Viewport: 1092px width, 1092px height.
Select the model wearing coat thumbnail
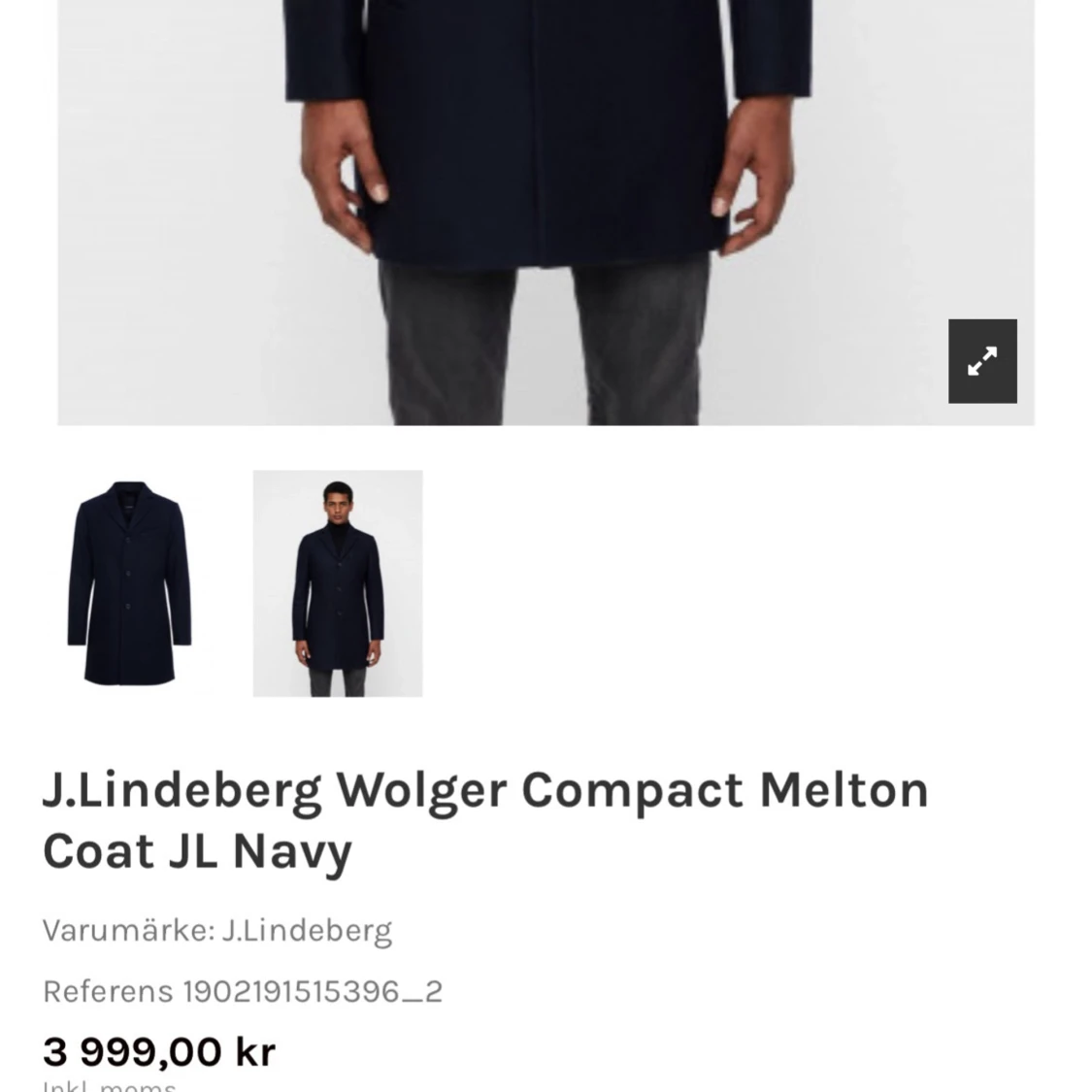click(x=338, y=583)
